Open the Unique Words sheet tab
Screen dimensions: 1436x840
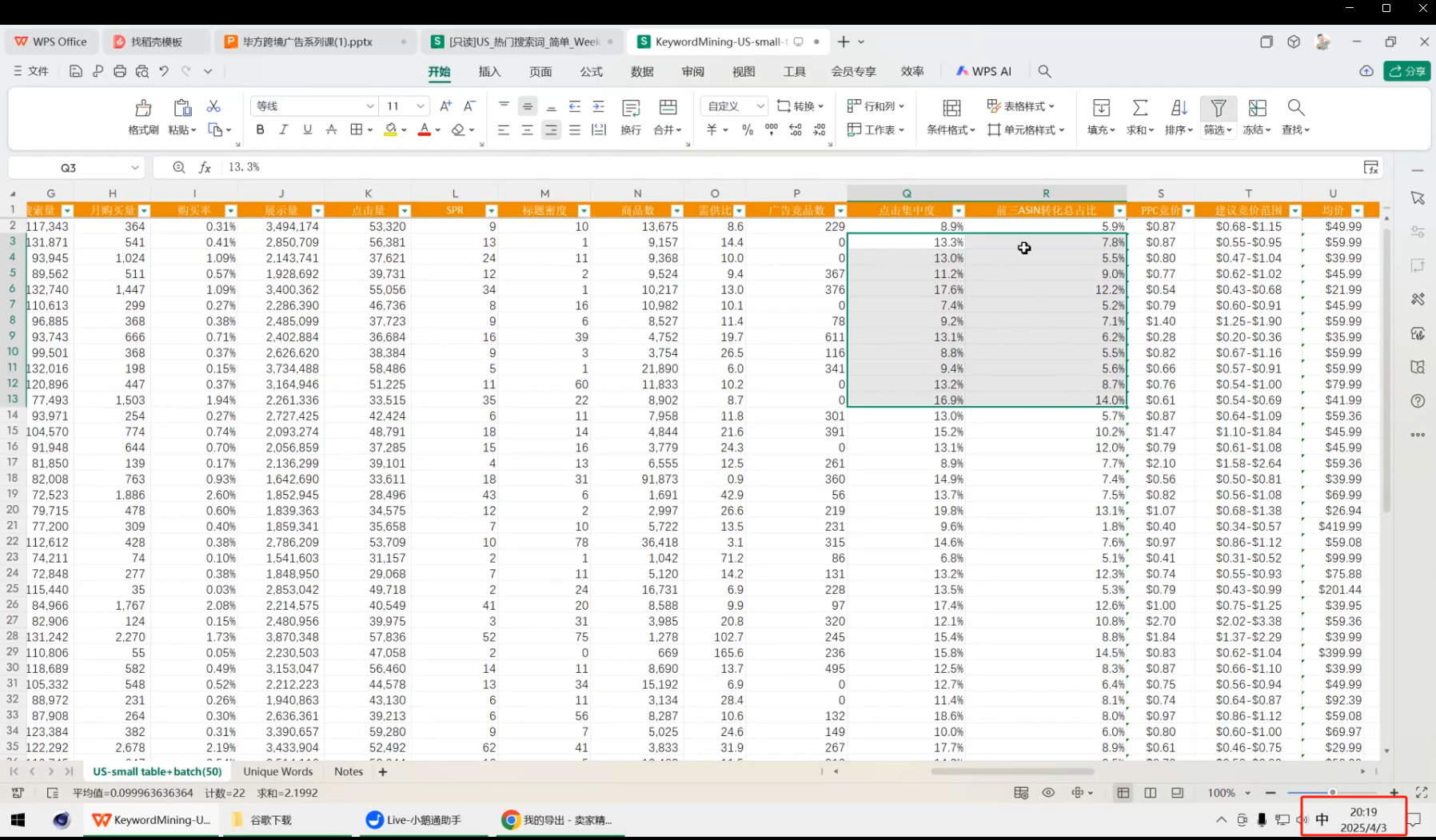point(277,771)
